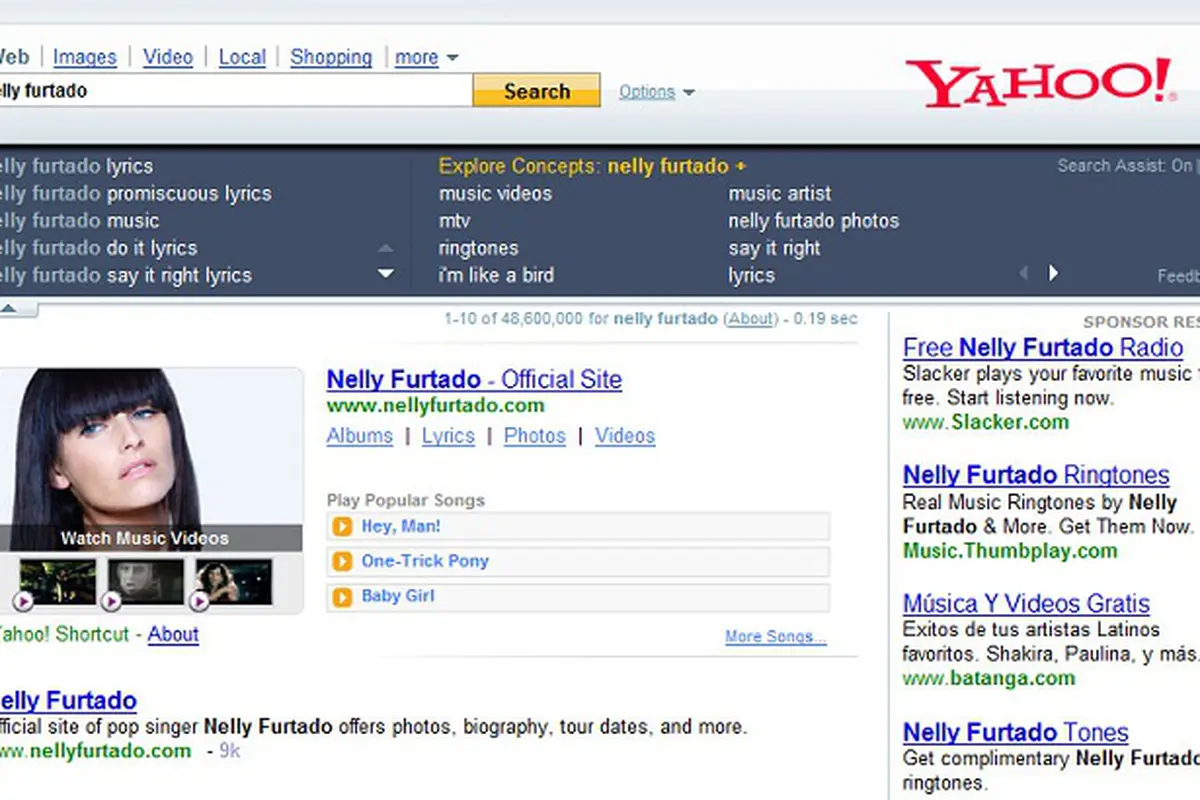The image size is (1200, 800).
Task: Open the third music video thumbnail
Action: pyautogui.click(x=233, y=583)
